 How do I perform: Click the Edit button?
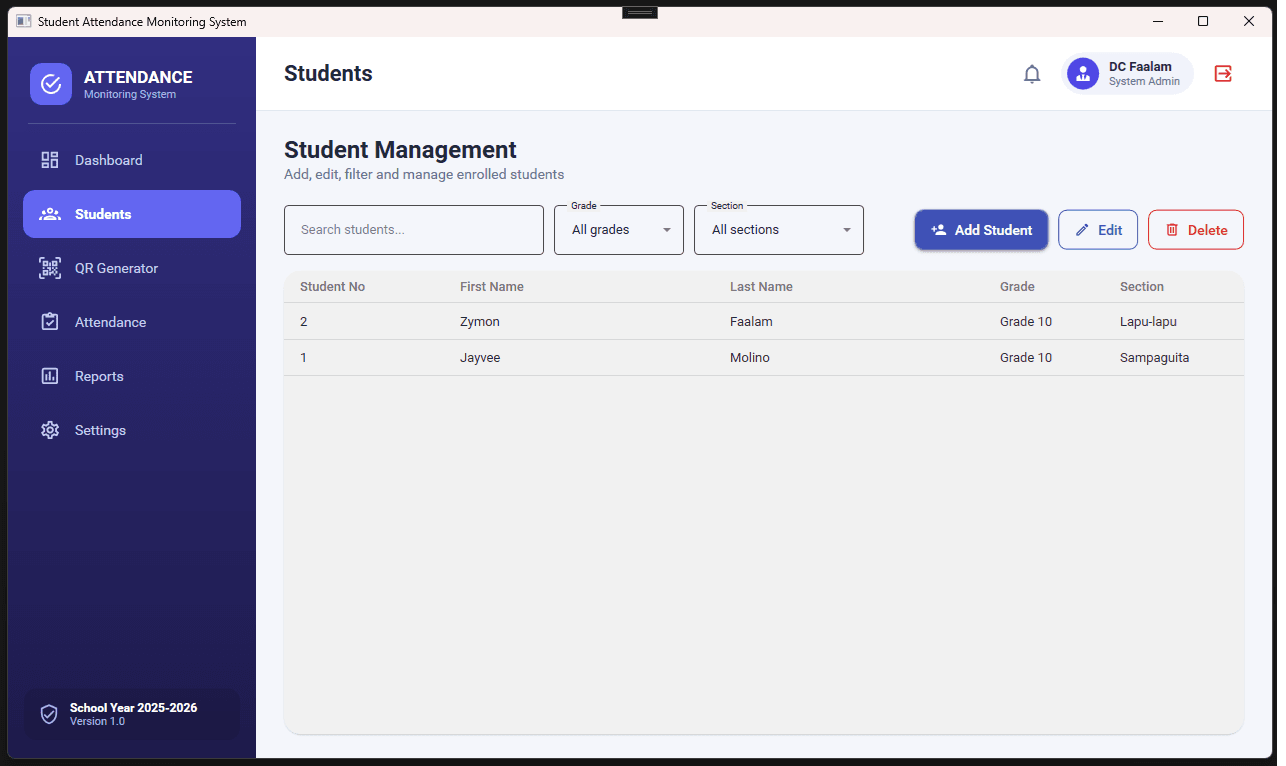(1098, 230)
